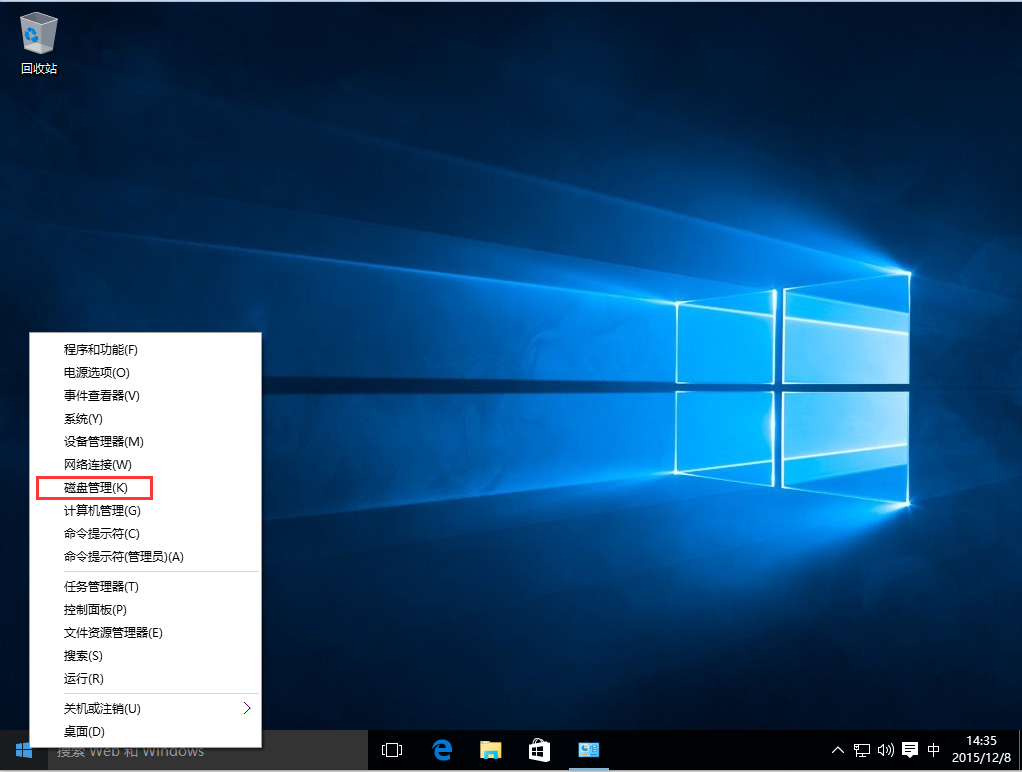Click the search Web and Windows box

207,751
